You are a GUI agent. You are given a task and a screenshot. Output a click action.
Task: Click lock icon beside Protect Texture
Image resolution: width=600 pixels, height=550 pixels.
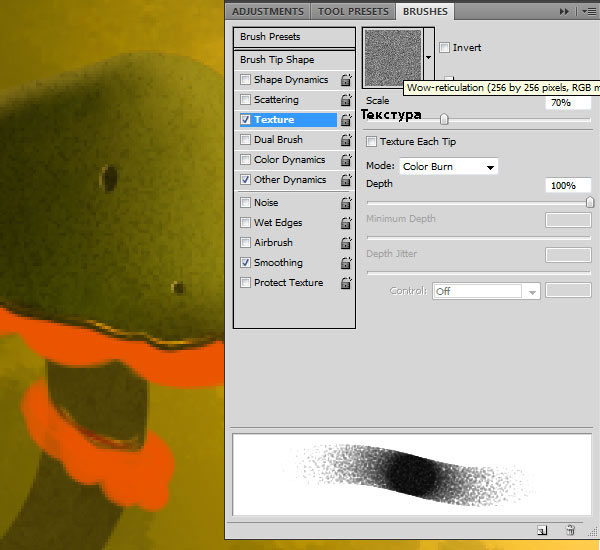click(346, 283)
